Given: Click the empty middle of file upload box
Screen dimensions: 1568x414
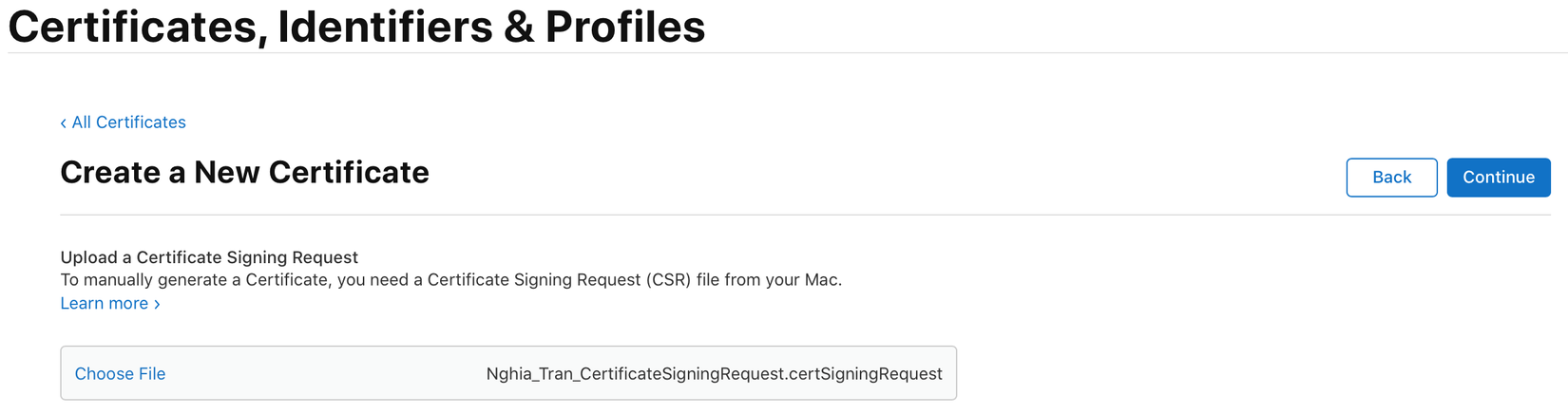Looking at the screenshot, I should click(x=323, y=374).
